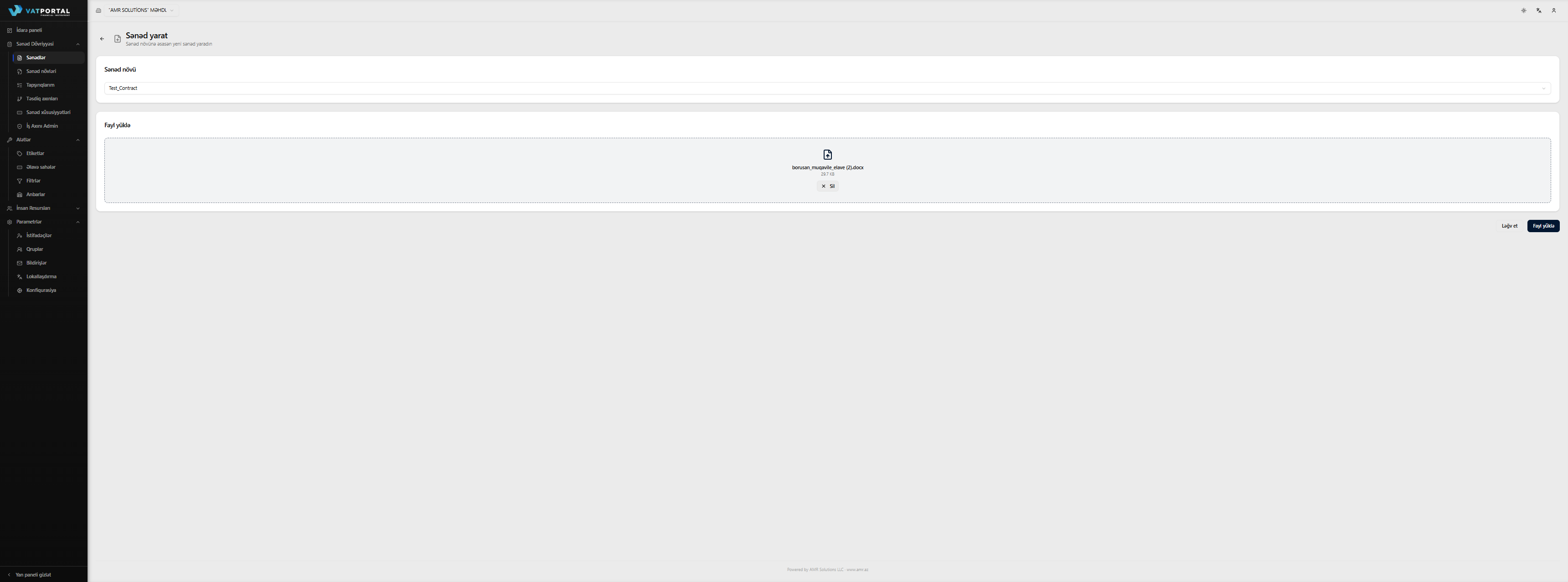Screen dimensions: 1568x582
Task: Open the Sənəd növü Test_Contract dropdown
Action: pyautogui.click(x=827, y=88)
